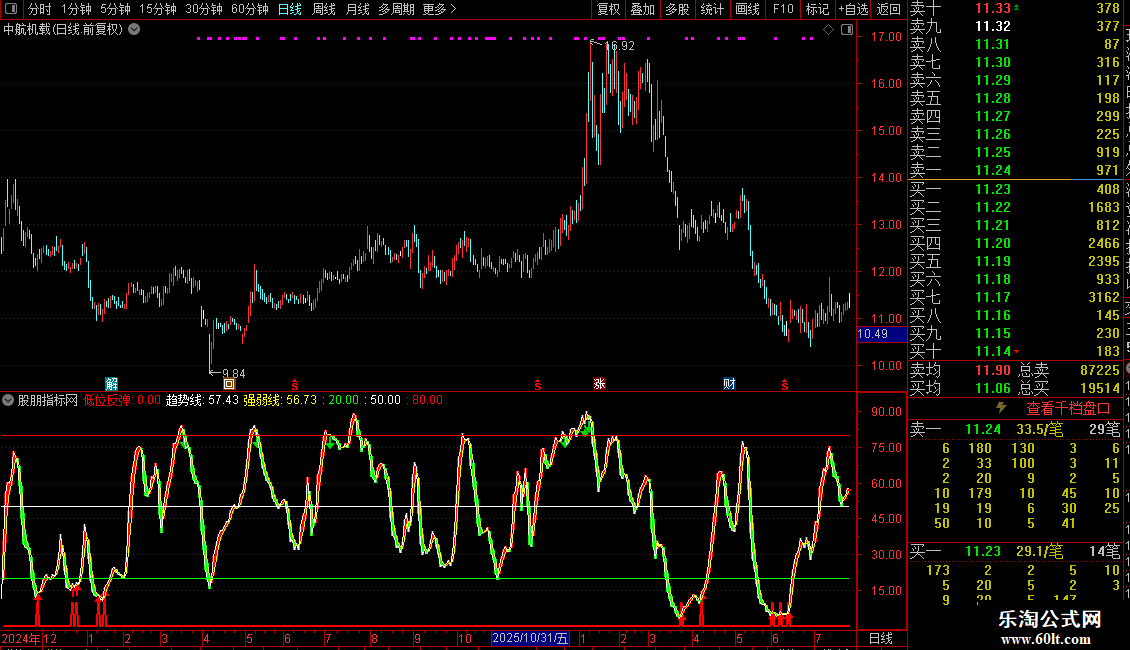Click the red dollar marker nearest the left edge
1130x650 pixels.
click(x=295, y=386)
